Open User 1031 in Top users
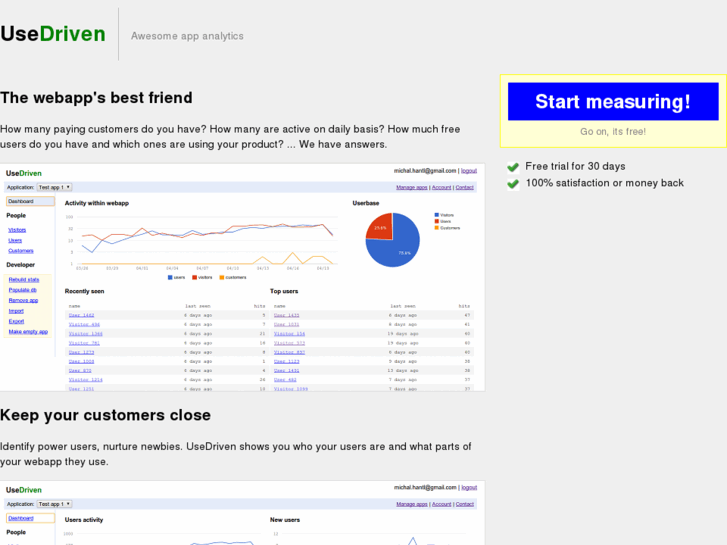The width and height of the screenshot is (727, 545). pyautogui.click(x=287, y=325)
